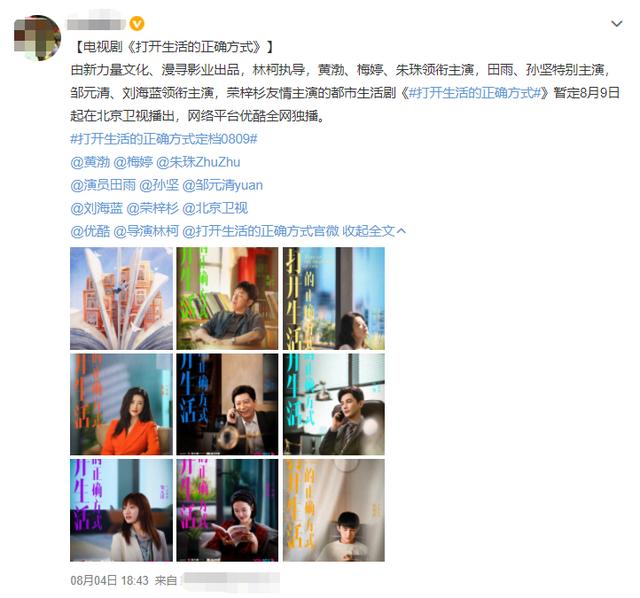
Task: Open the @打开生活的正确方式官微 mention
Action: pyautogui.click(x=260, y=231)
